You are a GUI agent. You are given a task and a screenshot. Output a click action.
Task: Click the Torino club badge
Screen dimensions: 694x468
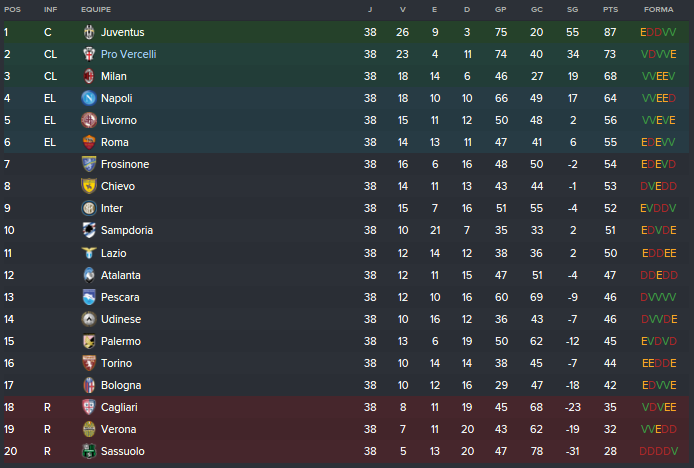coord(89,363)
